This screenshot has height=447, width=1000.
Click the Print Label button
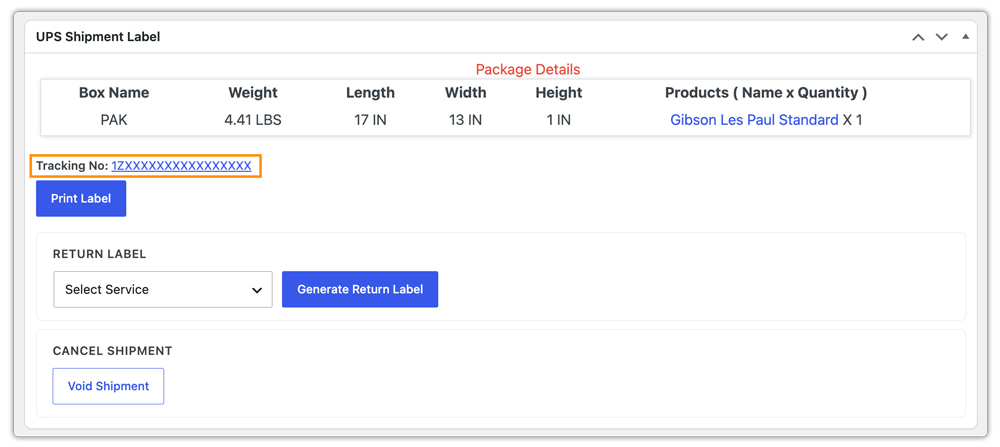(81, 198)
